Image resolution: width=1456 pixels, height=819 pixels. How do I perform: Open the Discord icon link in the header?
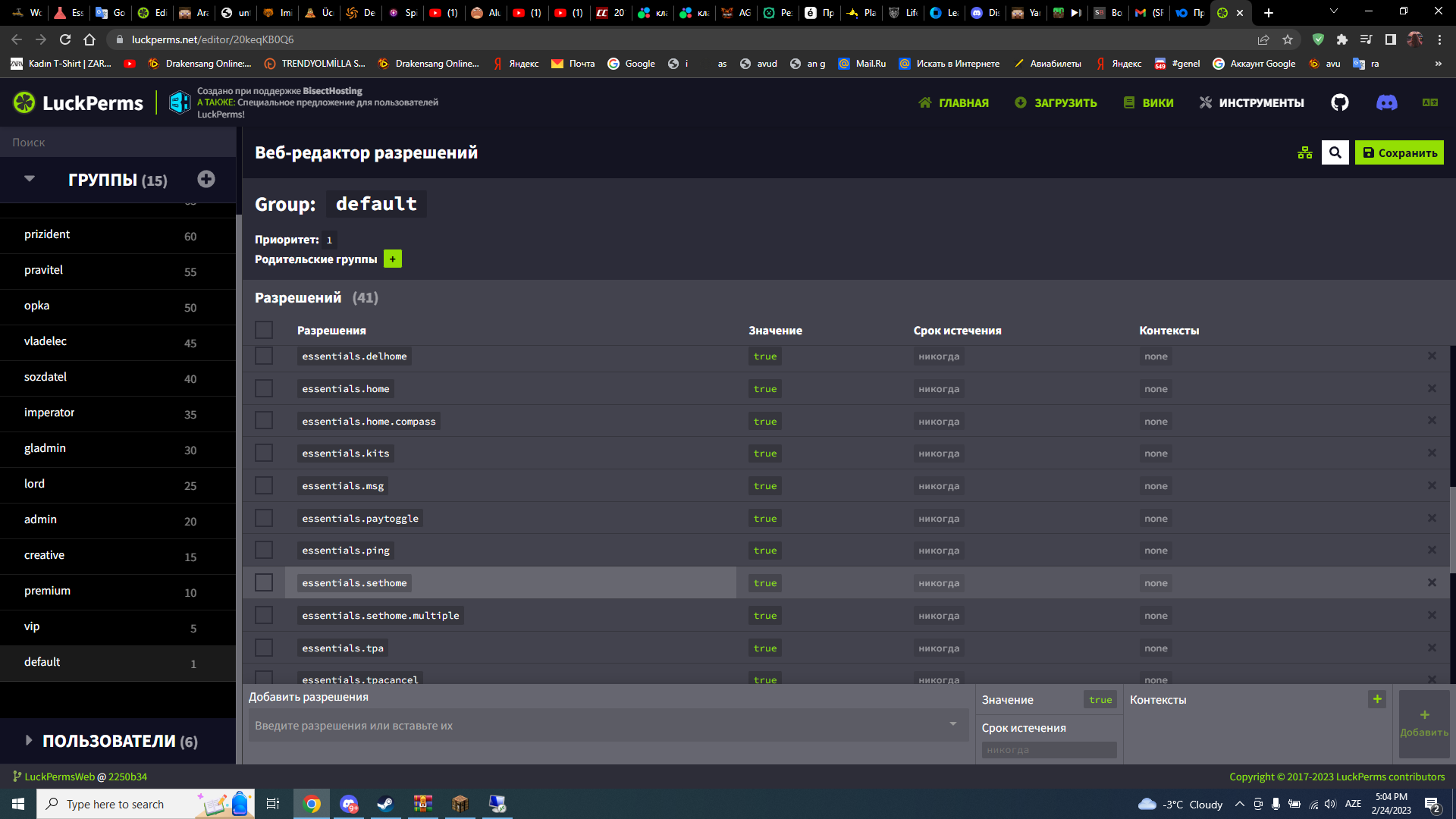(1386, 102)
